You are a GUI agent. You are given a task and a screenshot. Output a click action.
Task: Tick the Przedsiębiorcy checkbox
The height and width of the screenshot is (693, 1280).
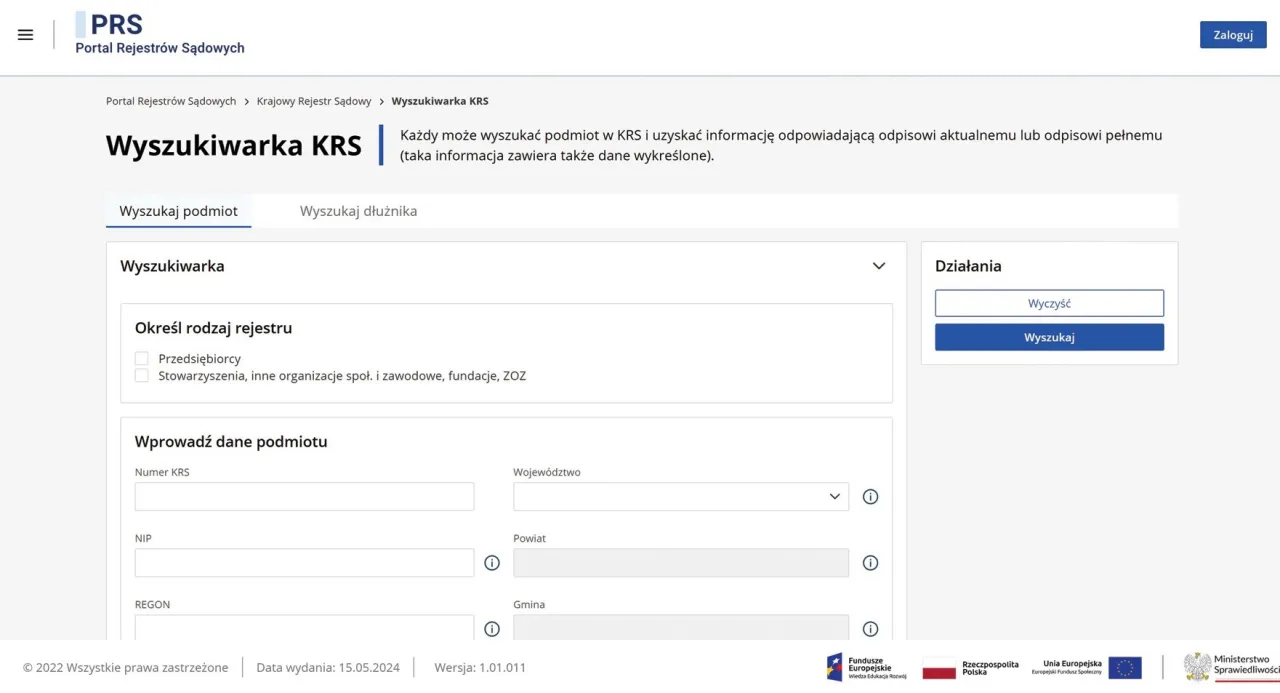click(142, 358)
